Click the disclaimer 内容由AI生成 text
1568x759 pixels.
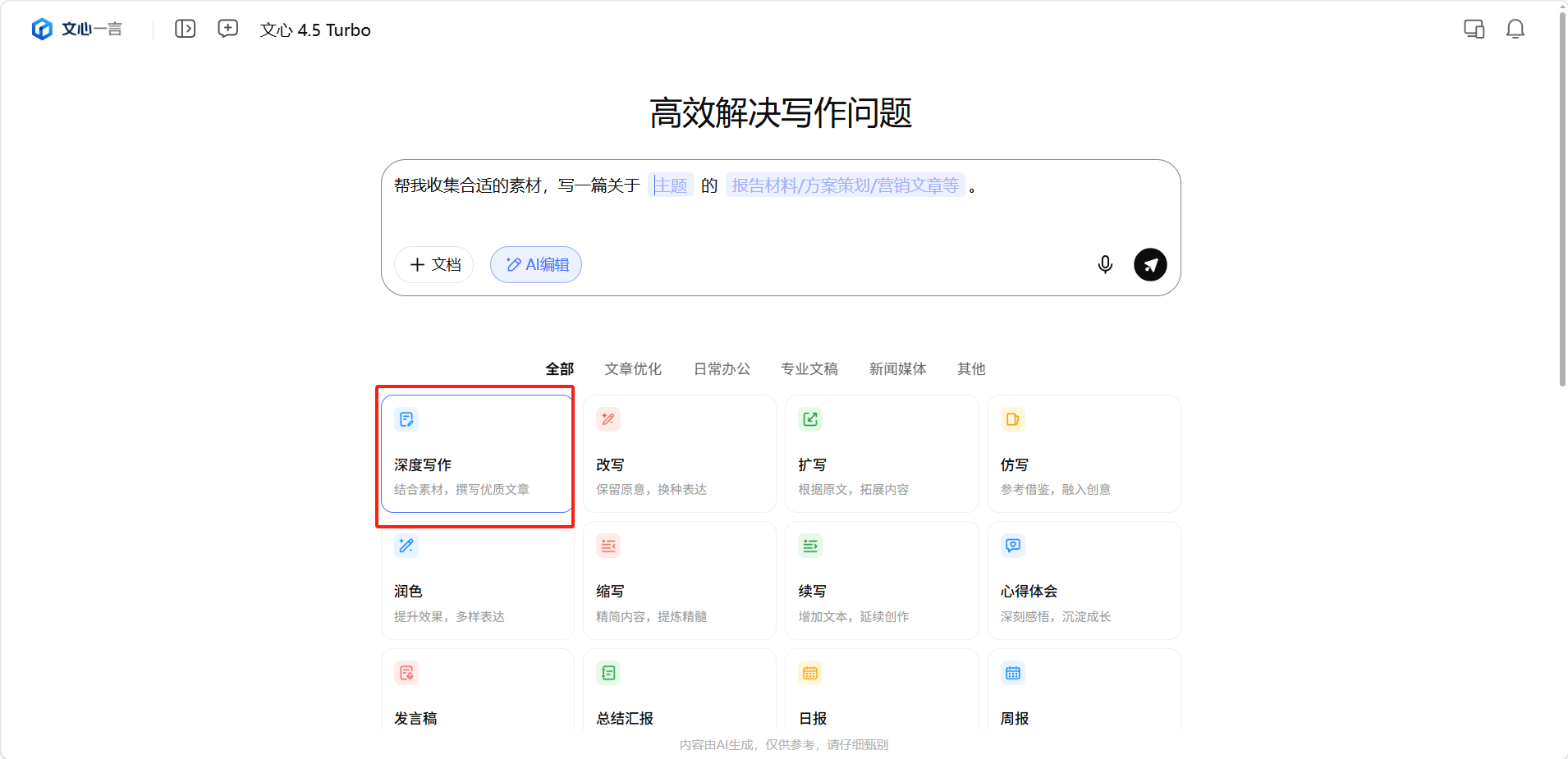[716, 744]
